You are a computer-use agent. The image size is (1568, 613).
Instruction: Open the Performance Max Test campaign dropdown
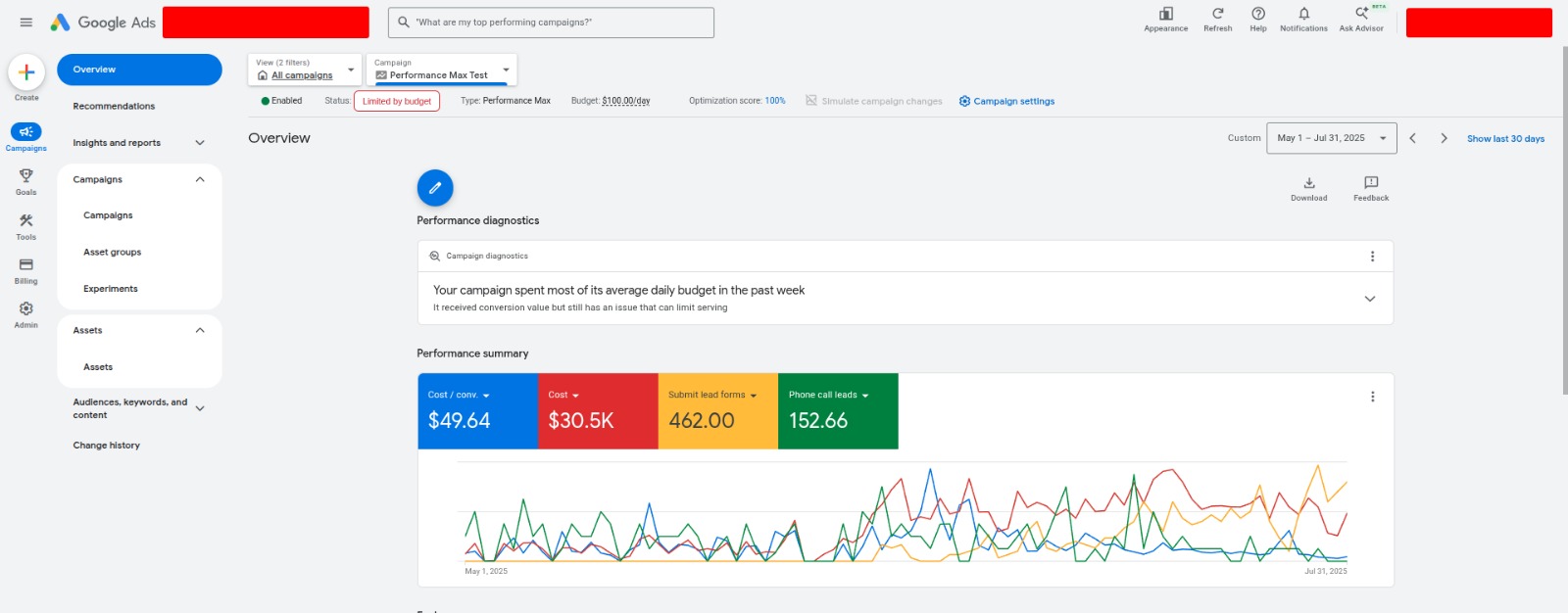coord(442,70)
